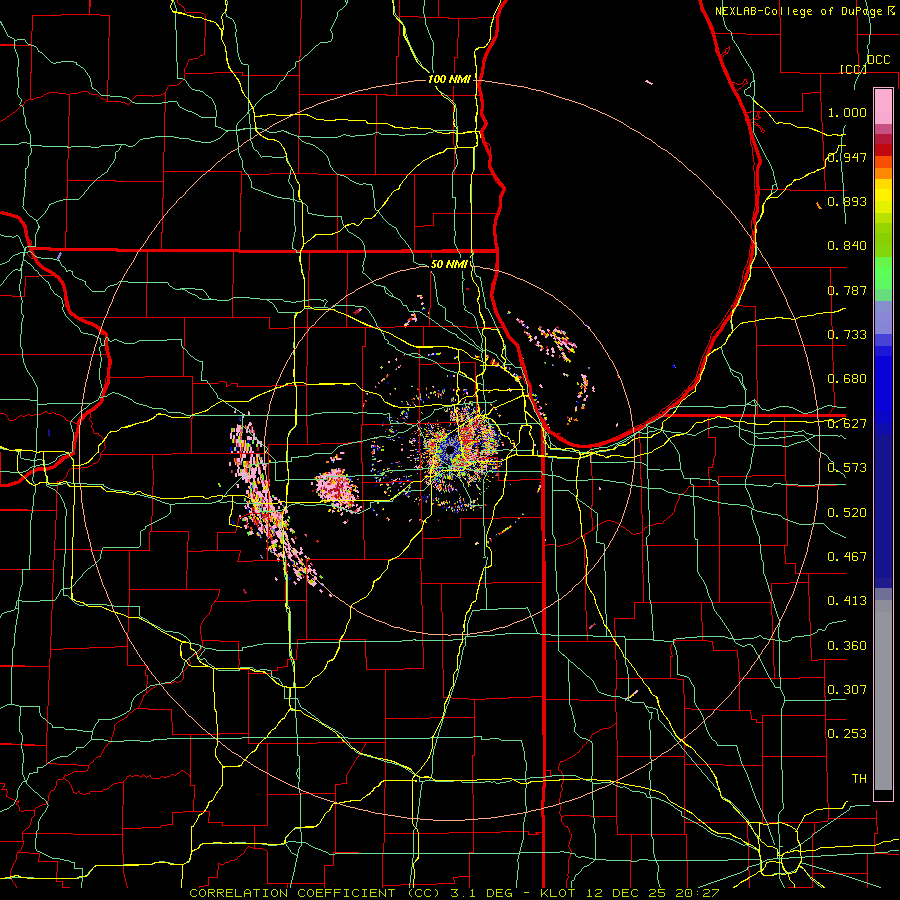Viewport: 900px width, 900px height.
Task: Pick the gray band of the color scale
Action: pyautogui.click(x=883, y=695)
